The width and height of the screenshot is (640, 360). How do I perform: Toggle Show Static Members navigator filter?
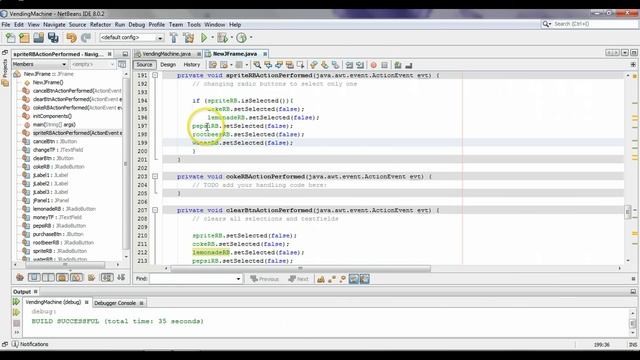pyautogui.click(x=48, y=278)
